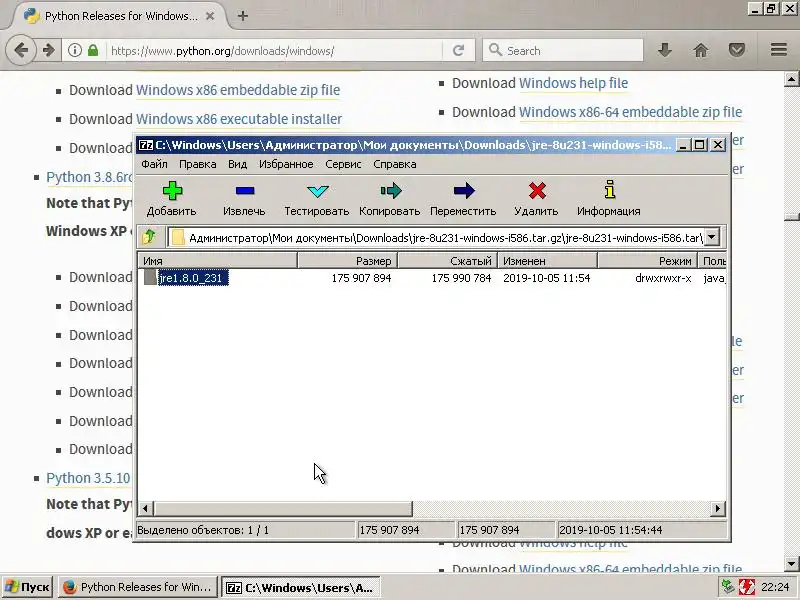Click the Переместить (Move) toolbar icon

click(464, 191)
